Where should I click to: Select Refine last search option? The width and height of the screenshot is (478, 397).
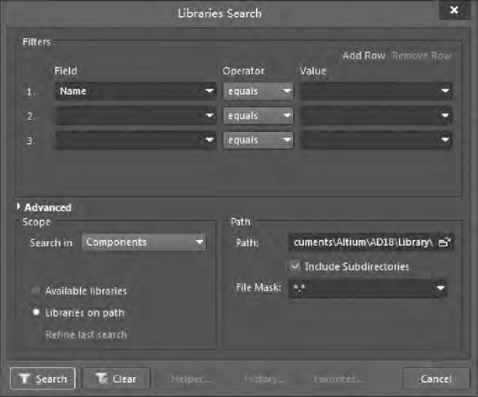tap(86, 335)
